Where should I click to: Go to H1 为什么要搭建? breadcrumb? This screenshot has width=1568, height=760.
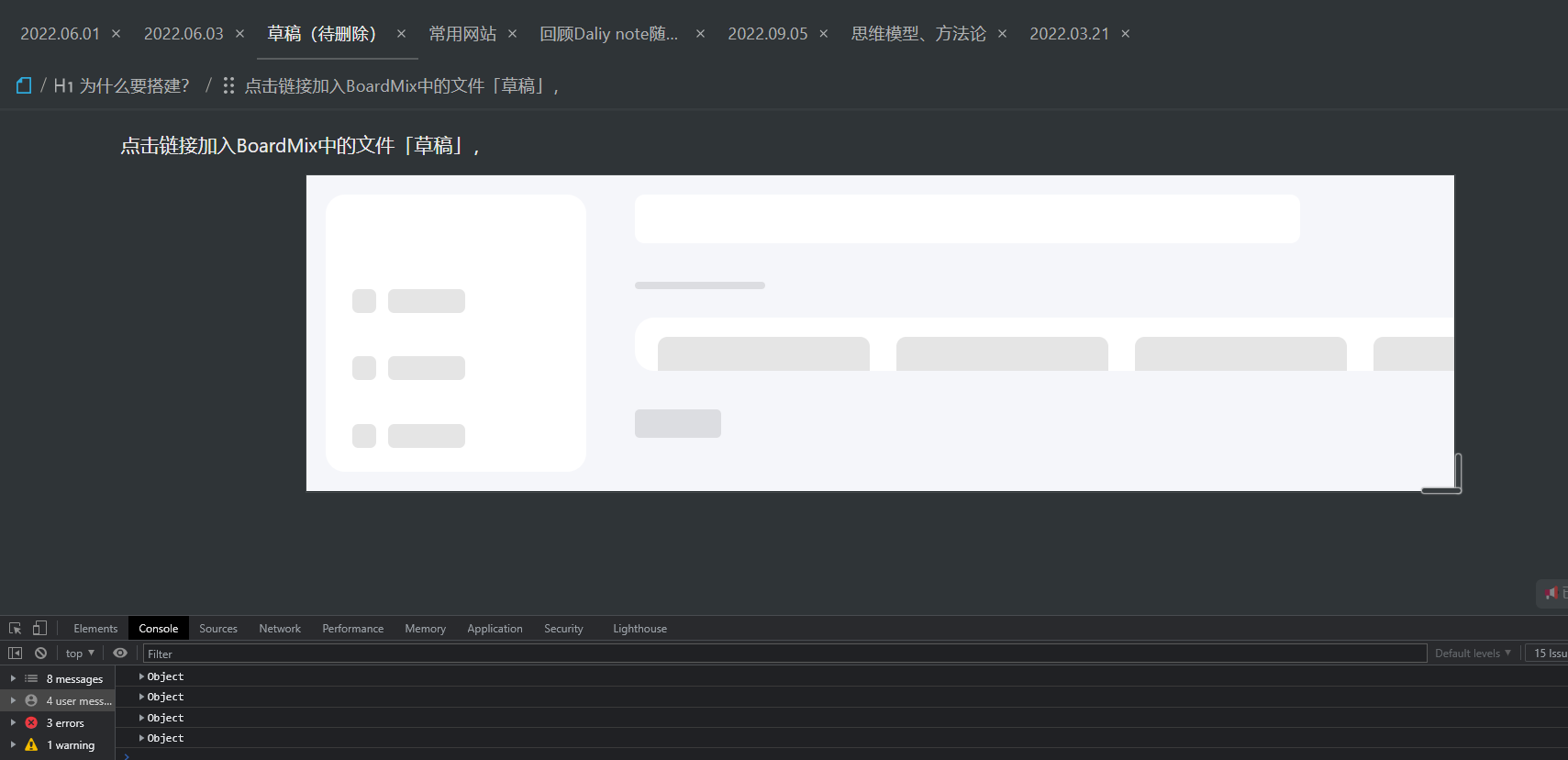[121, 85]
